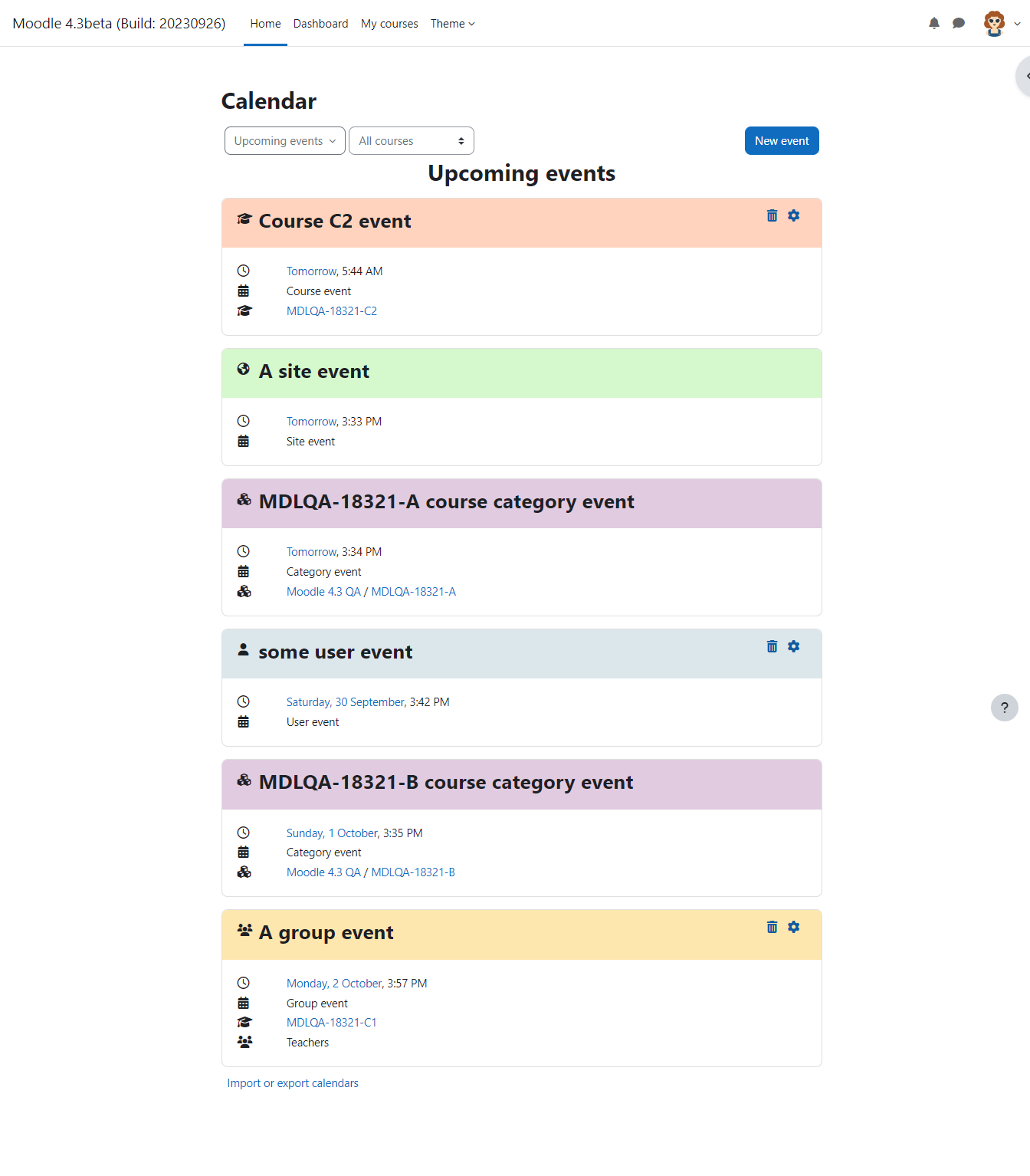The width and height of the screenshot is (1030, 1176).
Task: Open settings gear for some user event
Action: click(794, 647)
